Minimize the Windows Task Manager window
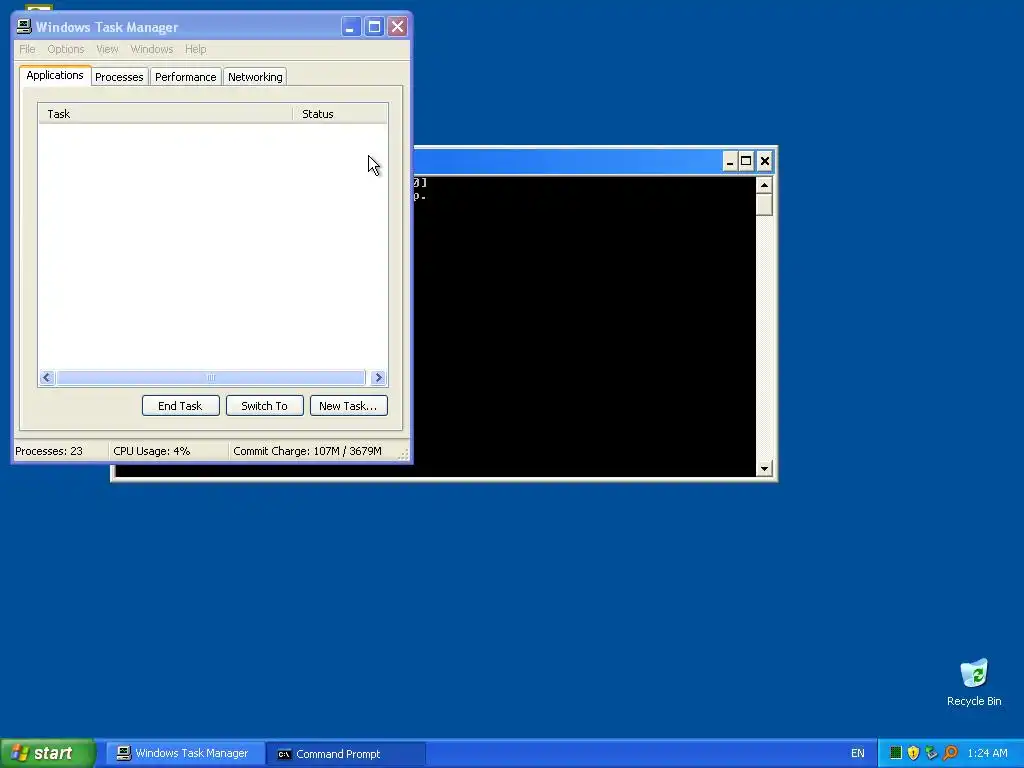Screen dimensions: 1024x768 tap(351, 27)
